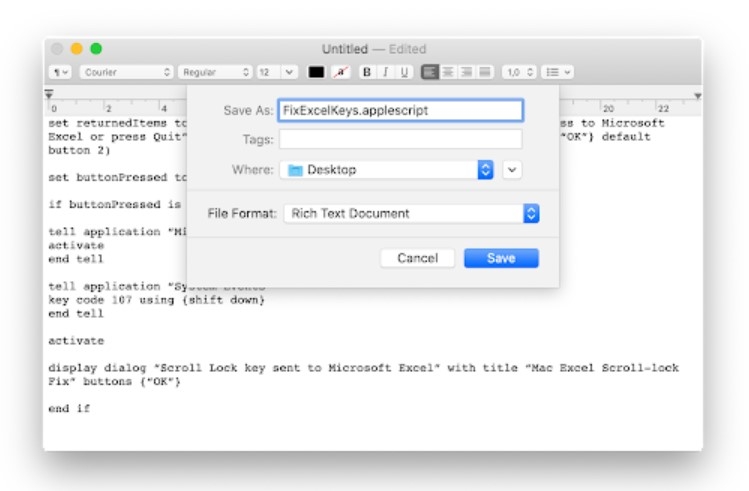The width and height of the screenshot is (749, 491).
Task: Click the Desktop folder icon
Action: (295, 170)
